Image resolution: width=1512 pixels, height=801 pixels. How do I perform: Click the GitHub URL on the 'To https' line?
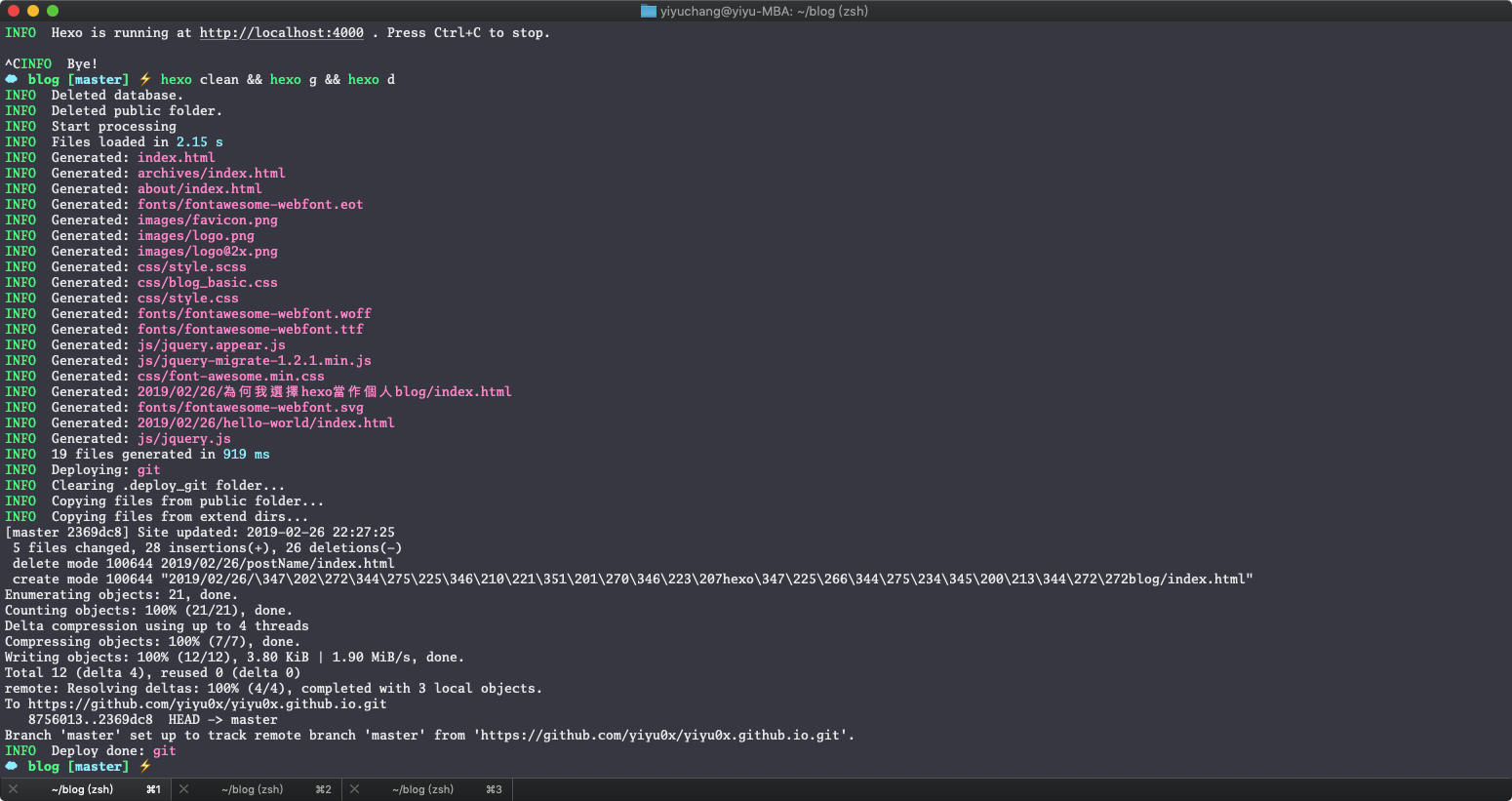coord(207,703)
